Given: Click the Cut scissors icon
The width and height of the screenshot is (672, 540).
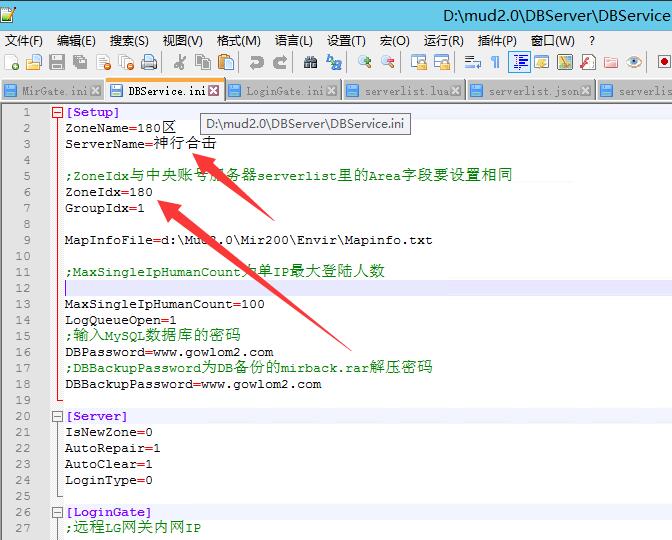Looking at the screenshot, I should click(x=180, y=62).
